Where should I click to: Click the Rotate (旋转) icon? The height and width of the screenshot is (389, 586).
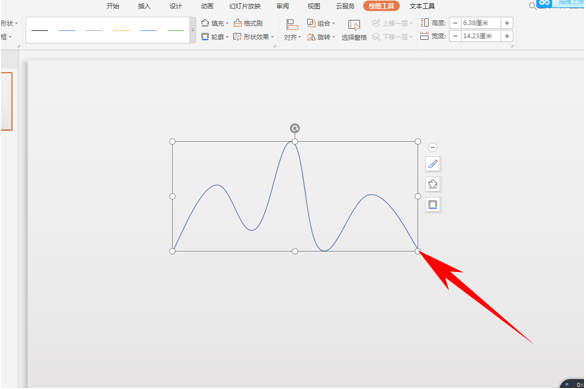(311, 37)
